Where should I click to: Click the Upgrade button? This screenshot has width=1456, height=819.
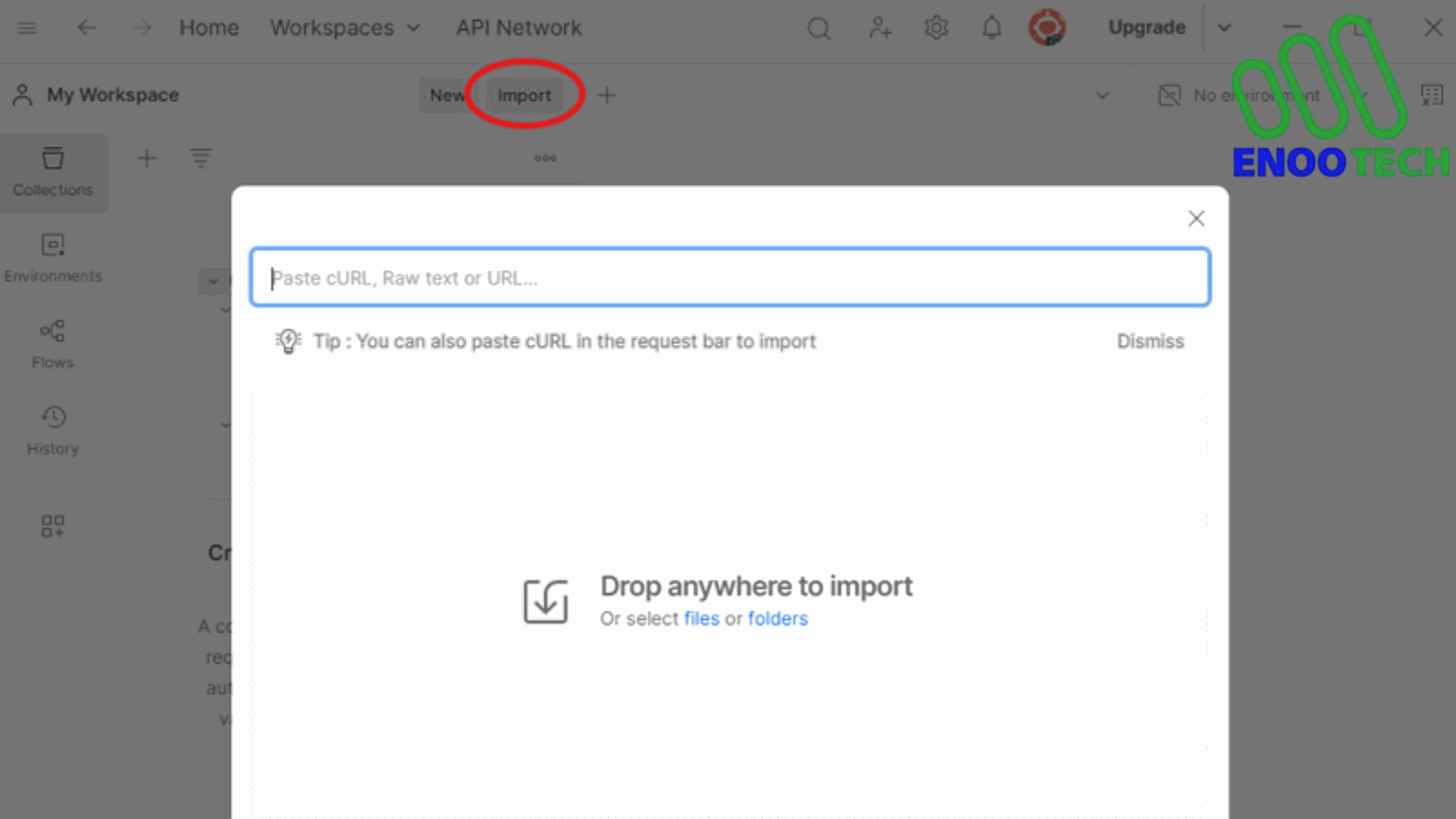(1147, 27)
